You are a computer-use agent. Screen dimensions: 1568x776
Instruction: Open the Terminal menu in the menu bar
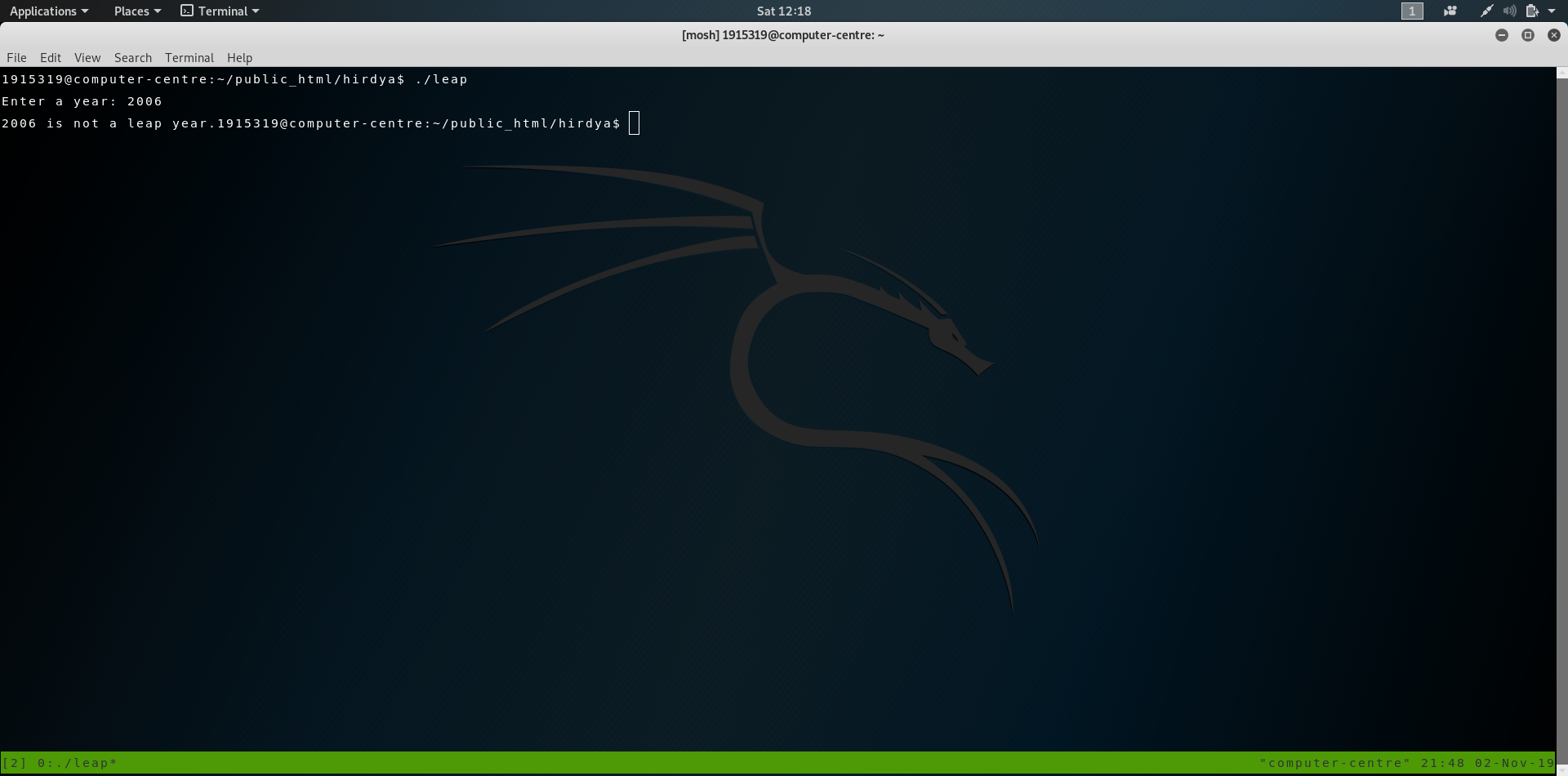tap(189, 57)
